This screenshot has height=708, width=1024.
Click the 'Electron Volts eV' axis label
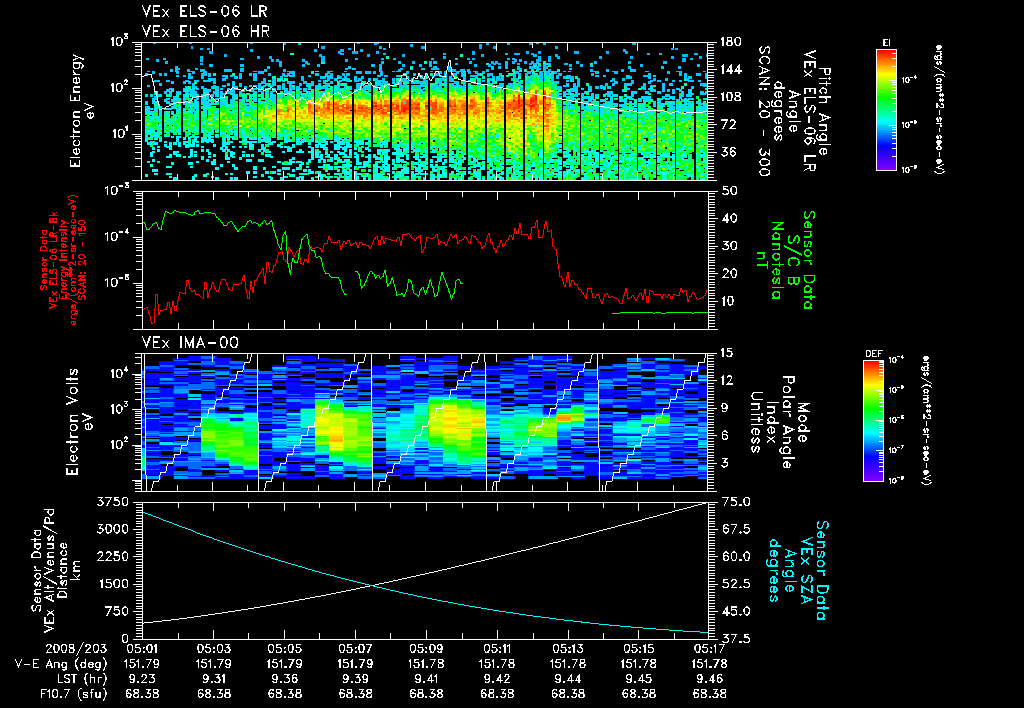[78, 421]
